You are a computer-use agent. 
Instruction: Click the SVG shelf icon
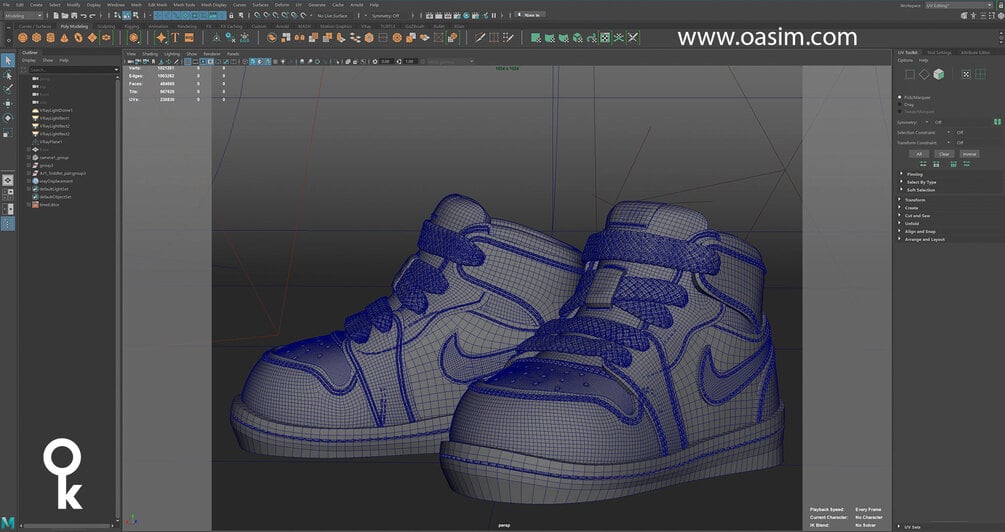point(189,38)
